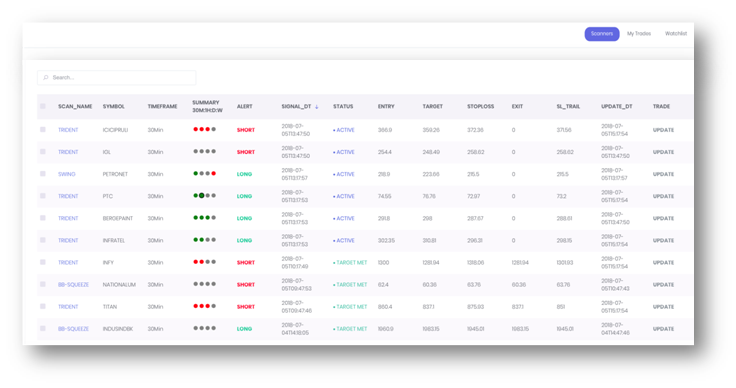This screenshot has width=736, height=388.
Task: Click UPDATE for TITAN trade
Action: pos(663,307)
